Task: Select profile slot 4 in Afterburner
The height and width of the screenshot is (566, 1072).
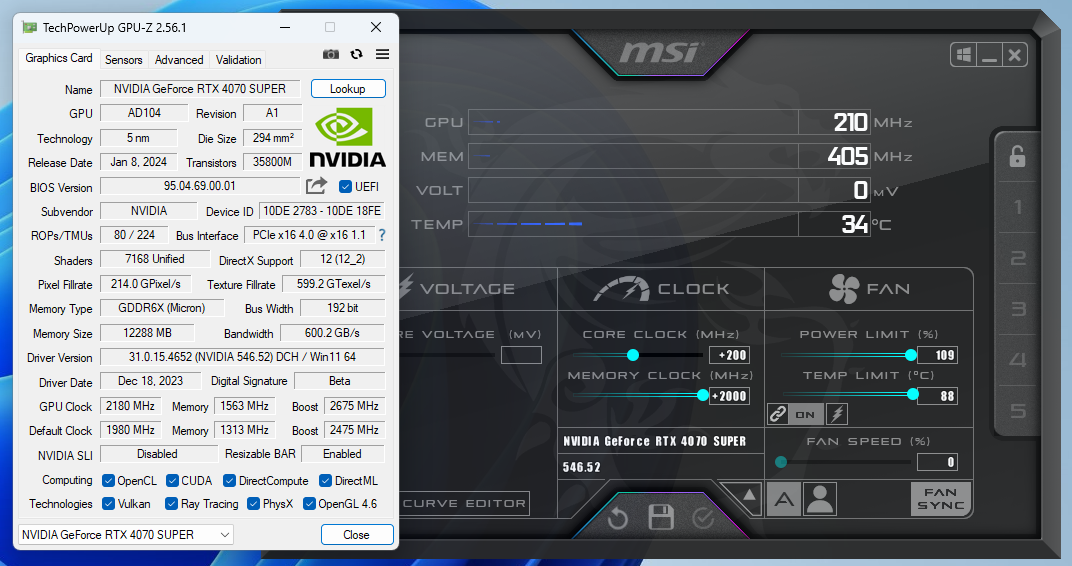Action: pyautogui.click(x=1018, y=360)
